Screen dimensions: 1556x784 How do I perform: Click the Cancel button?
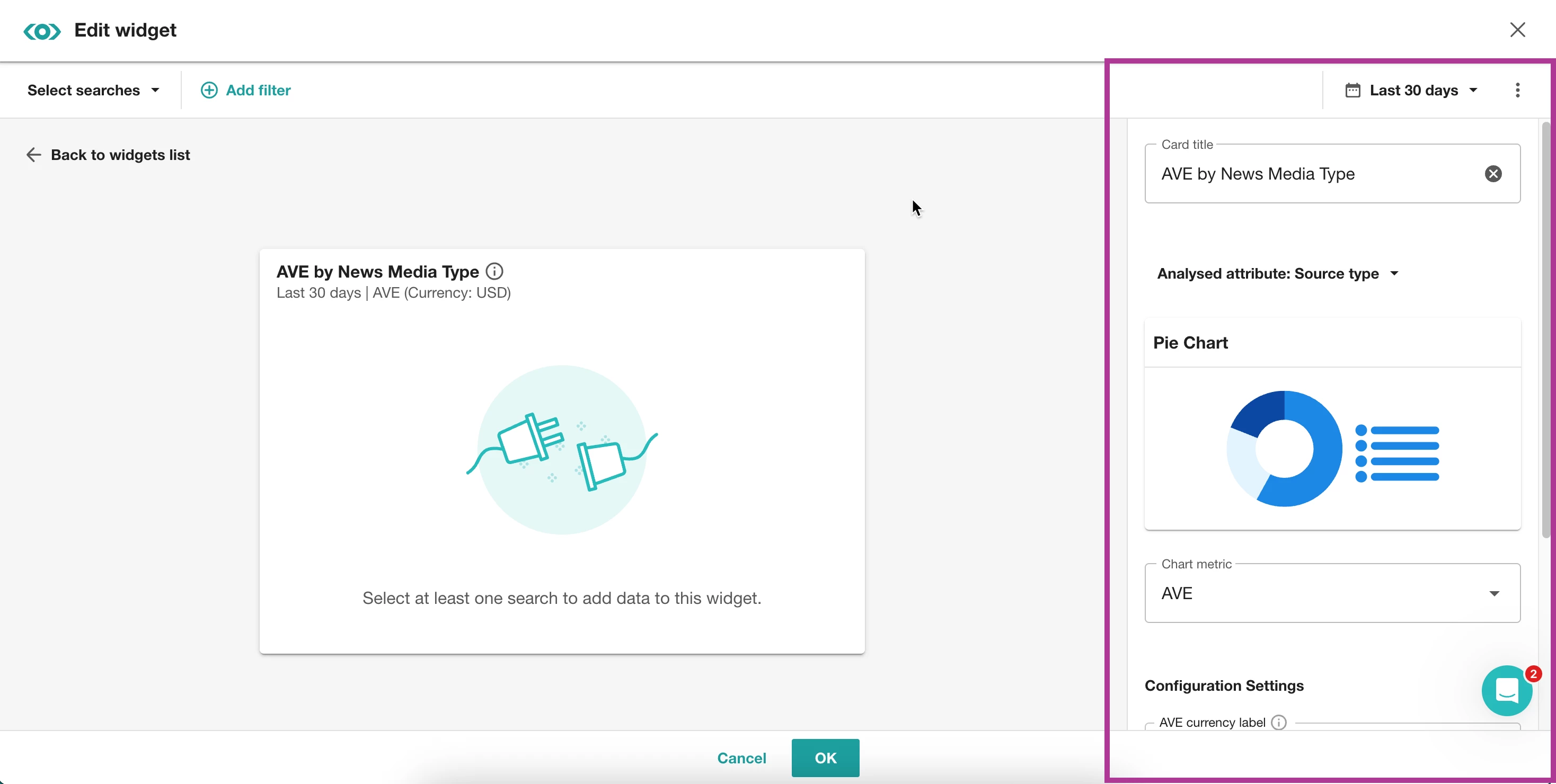pos(741,758)
